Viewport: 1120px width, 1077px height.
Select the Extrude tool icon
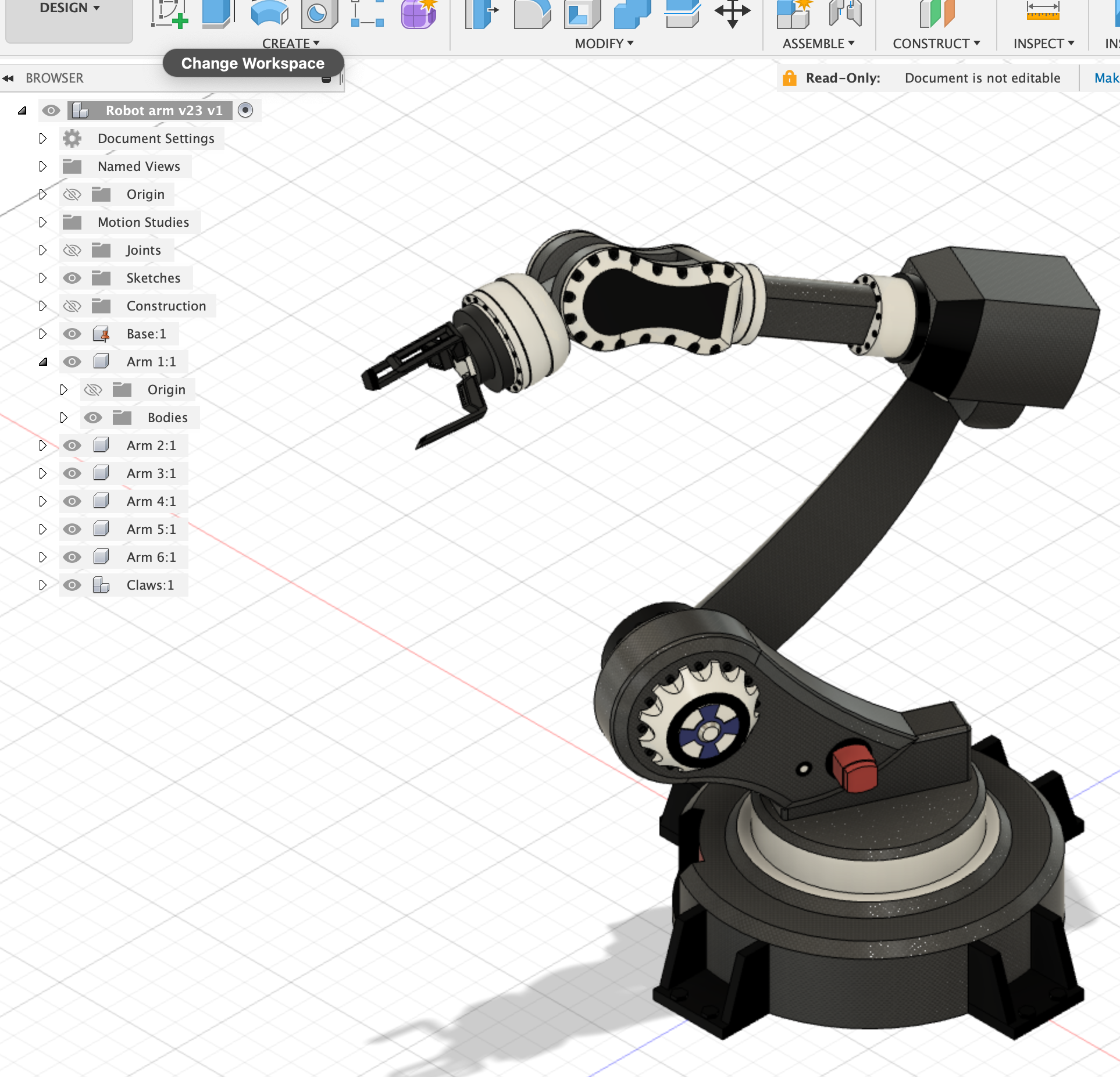click(217, 14)
